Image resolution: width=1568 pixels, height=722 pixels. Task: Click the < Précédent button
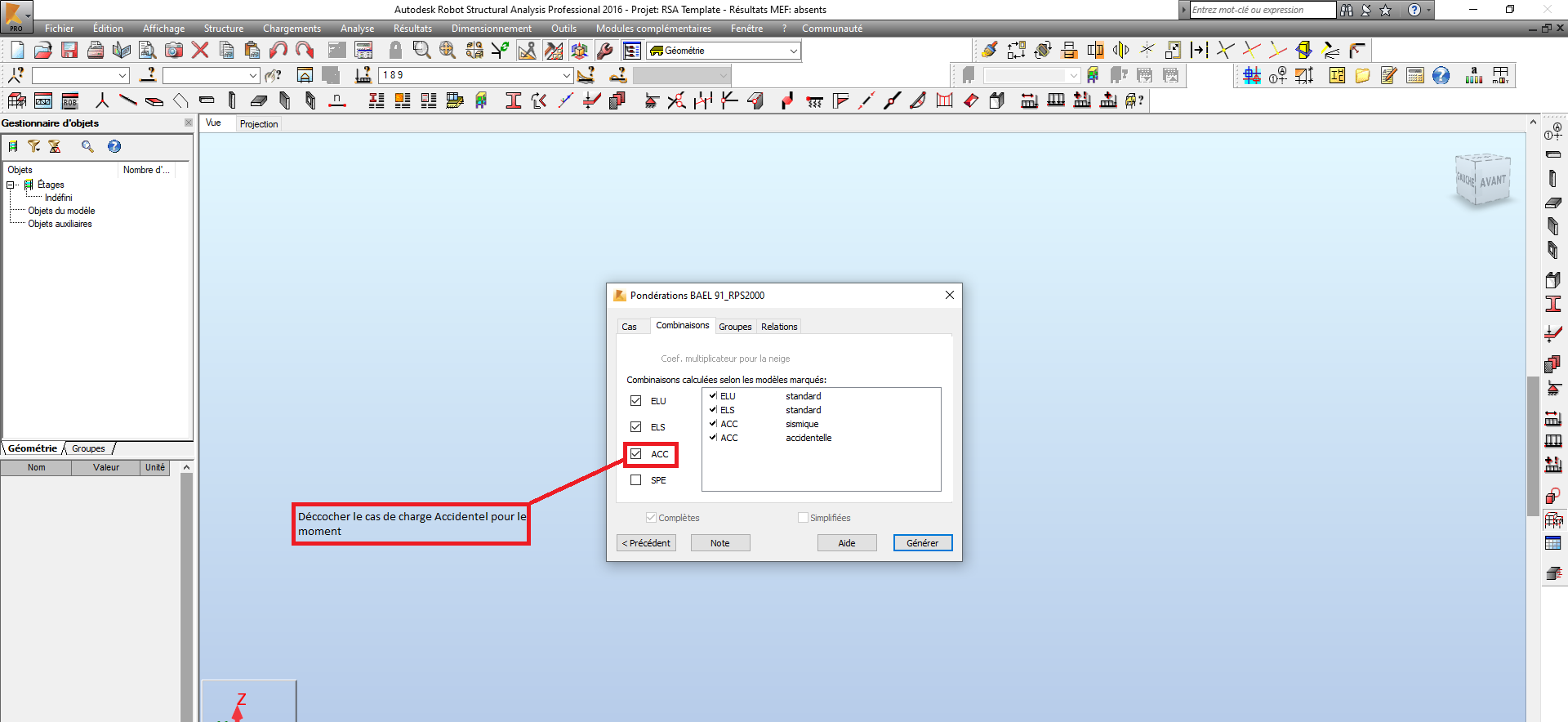point(646,543)
